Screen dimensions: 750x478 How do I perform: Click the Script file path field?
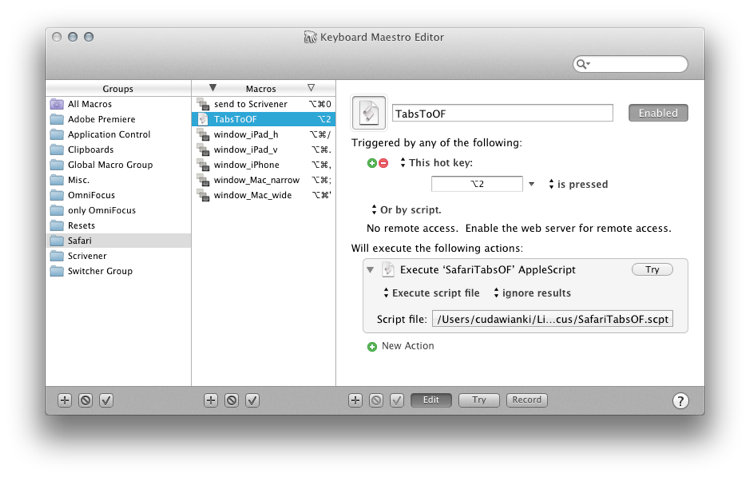click(x=552, y=319)
